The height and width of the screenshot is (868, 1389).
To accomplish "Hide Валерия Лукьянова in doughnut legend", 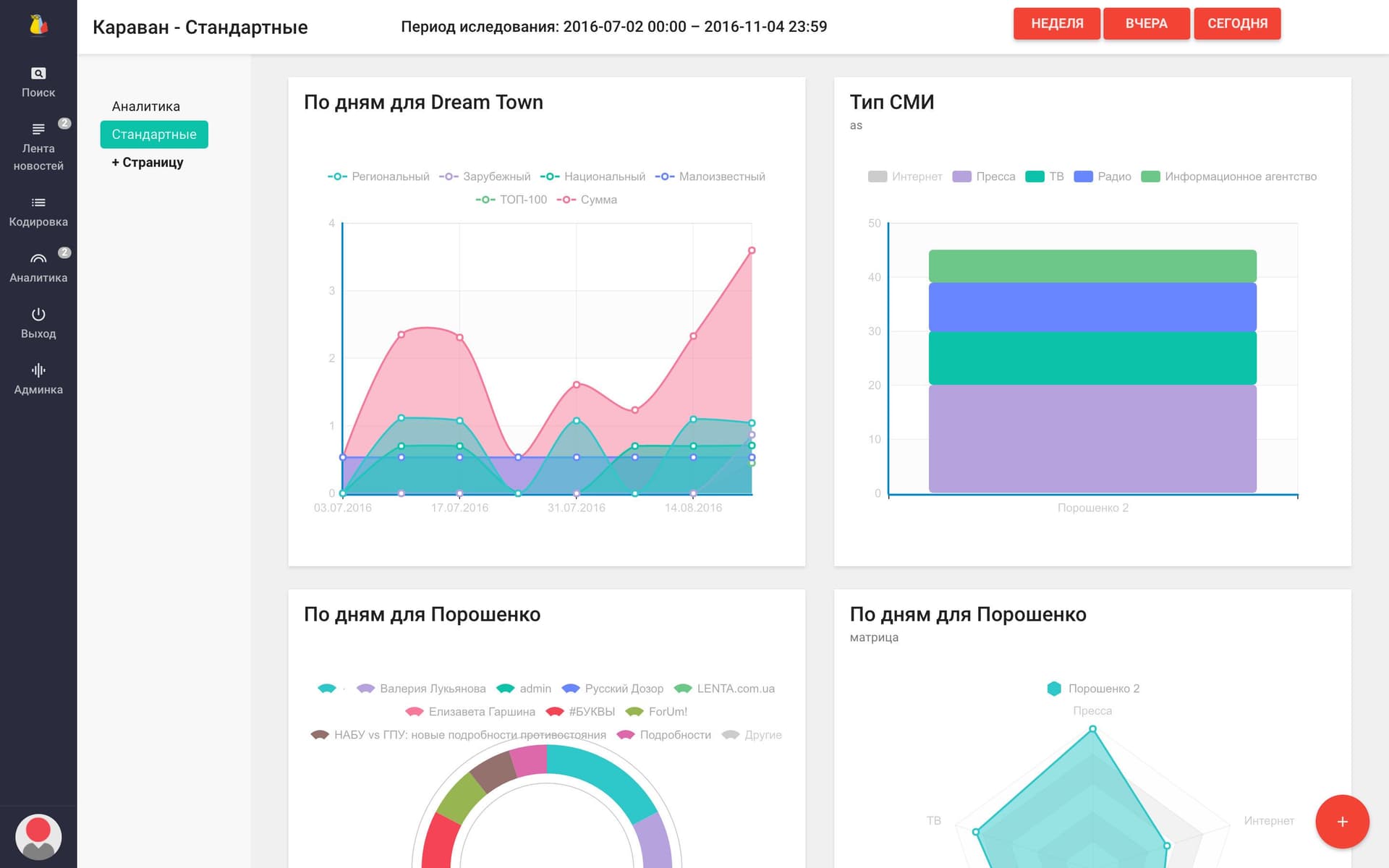I will (421, 689).
